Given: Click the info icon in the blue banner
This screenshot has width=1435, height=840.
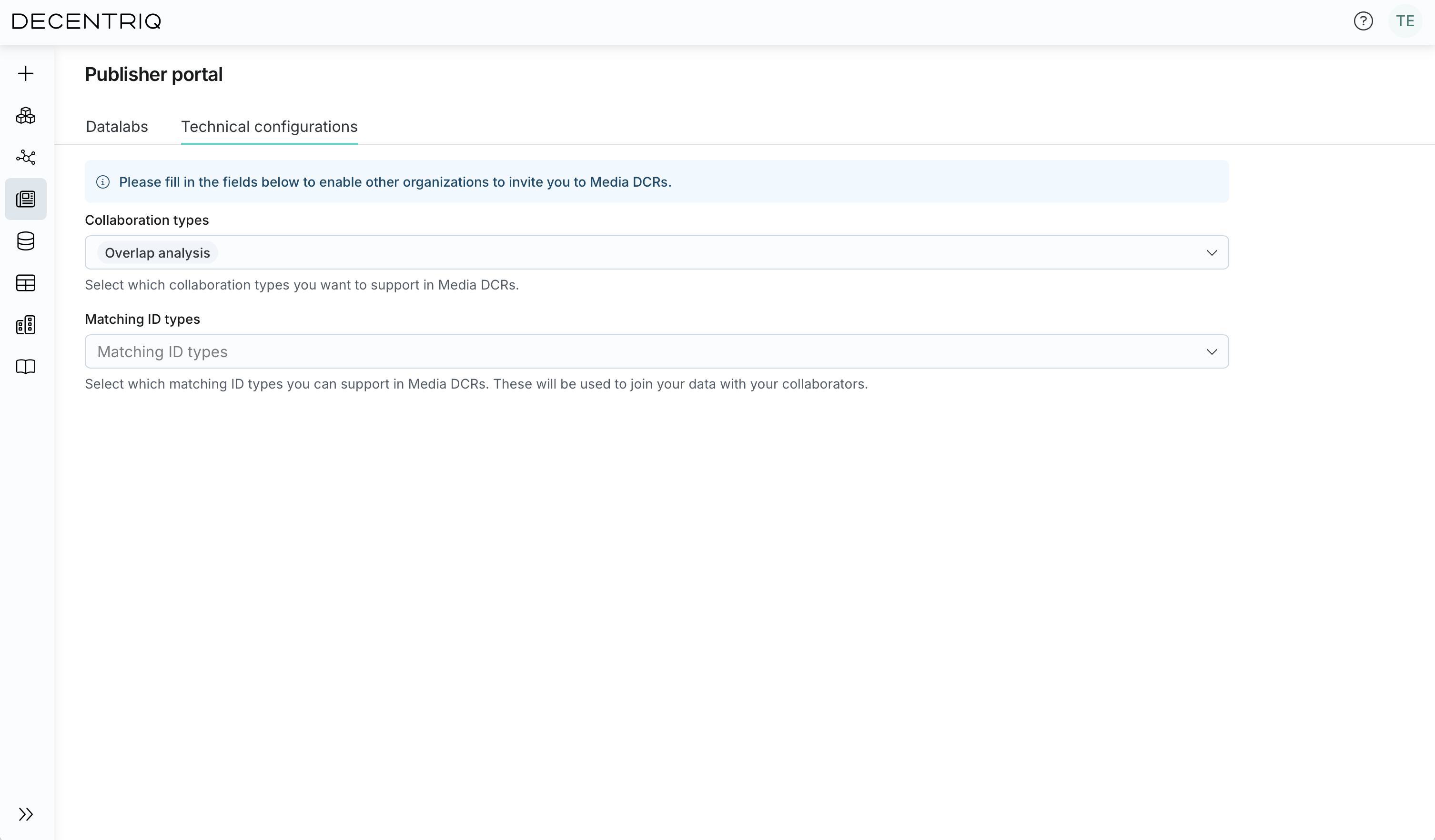Looking at the screenshot, I should pos(103,181).
